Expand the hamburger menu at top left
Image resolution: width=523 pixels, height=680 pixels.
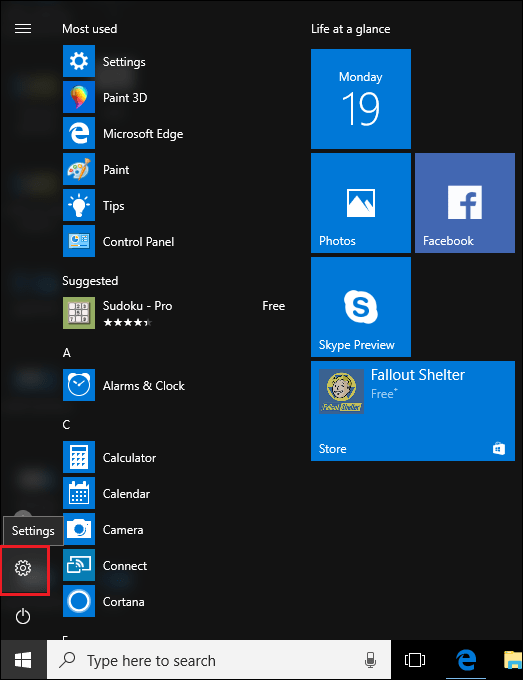(23, 29)
